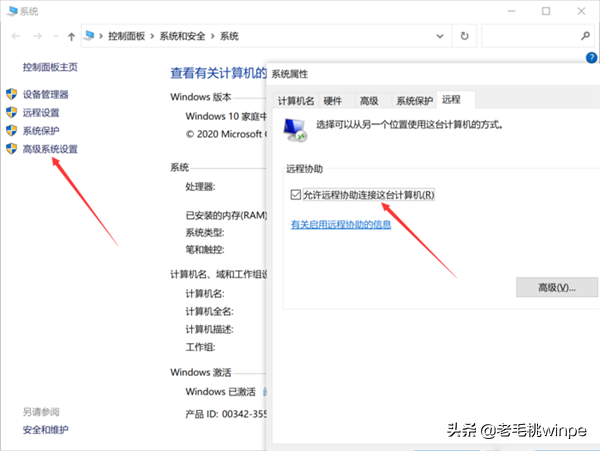Click the 笔和触控: label
This screenshot has height=451, width=600.
(x=205, y=250)
